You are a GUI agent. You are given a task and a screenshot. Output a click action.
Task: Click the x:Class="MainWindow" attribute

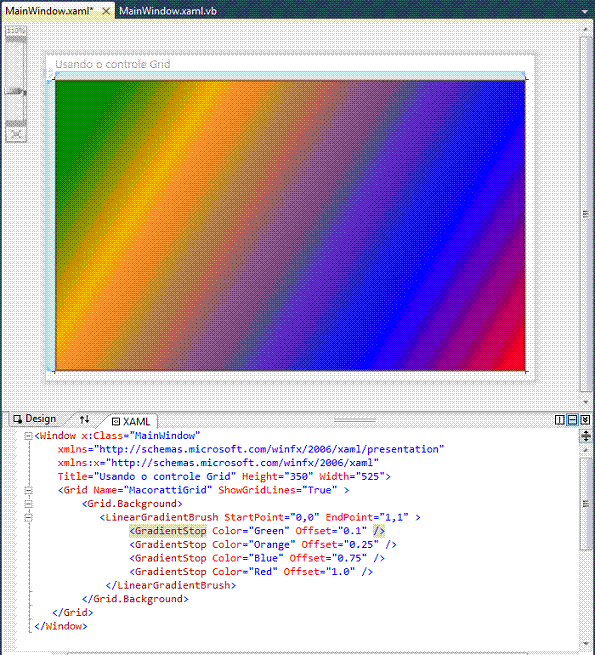141,436
